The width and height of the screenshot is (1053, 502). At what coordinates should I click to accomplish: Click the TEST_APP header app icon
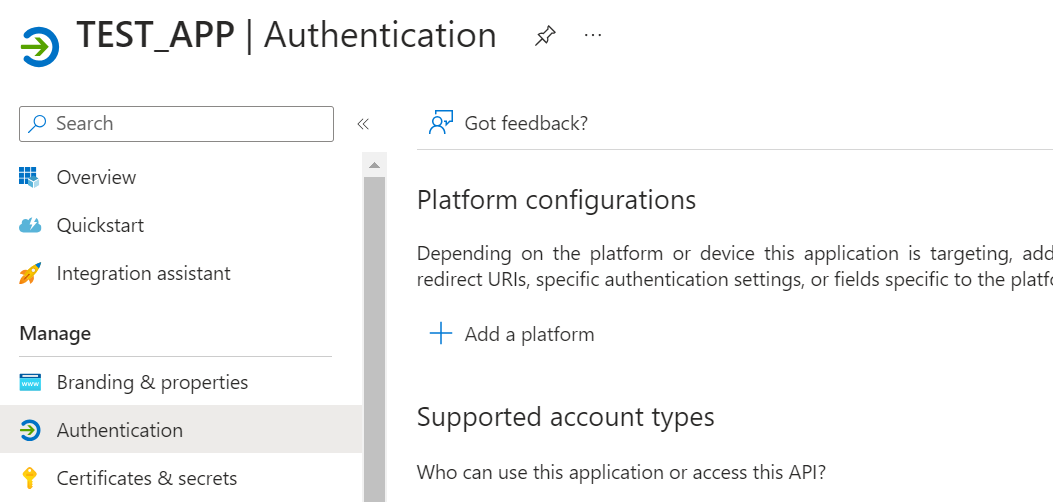pyautogui.click(x=40, y=46)
